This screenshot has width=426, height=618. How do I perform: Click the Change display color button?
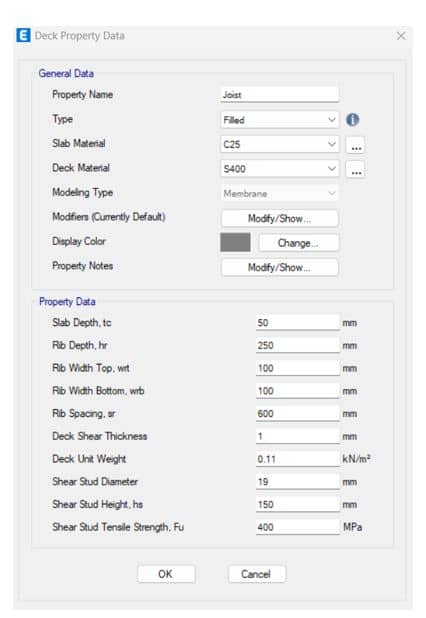coord(298,243)
